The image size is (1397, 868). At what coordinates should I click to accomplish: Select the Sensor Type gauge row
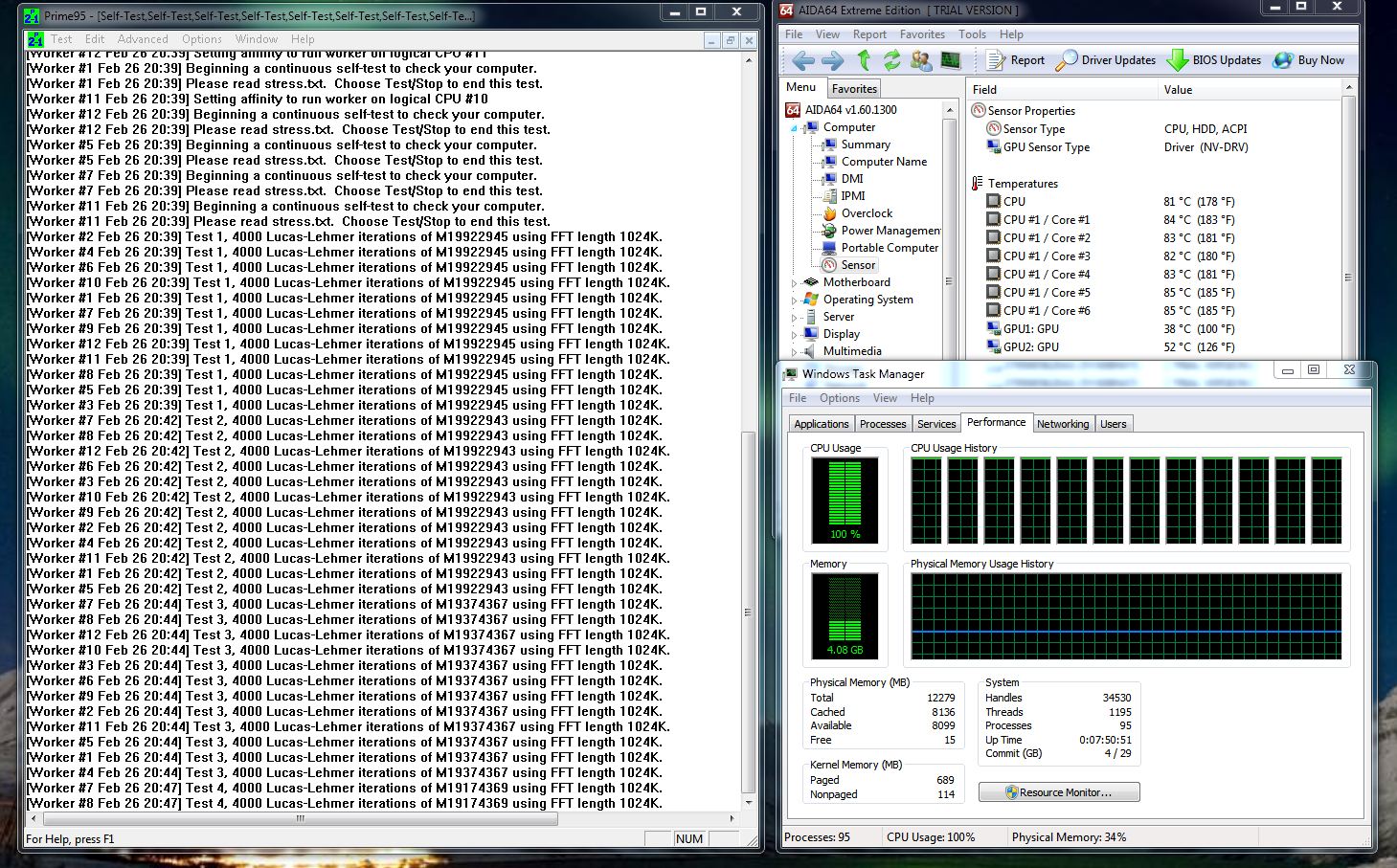coord(1025,129)
